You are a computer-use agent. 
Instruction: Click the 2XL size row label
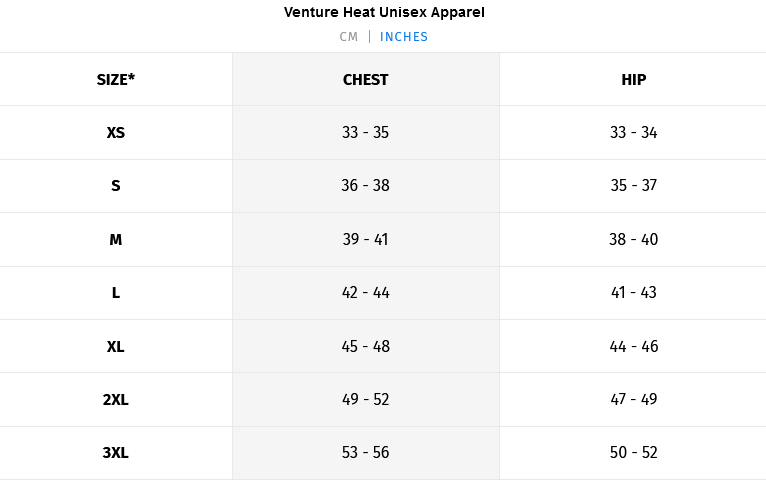116,400
